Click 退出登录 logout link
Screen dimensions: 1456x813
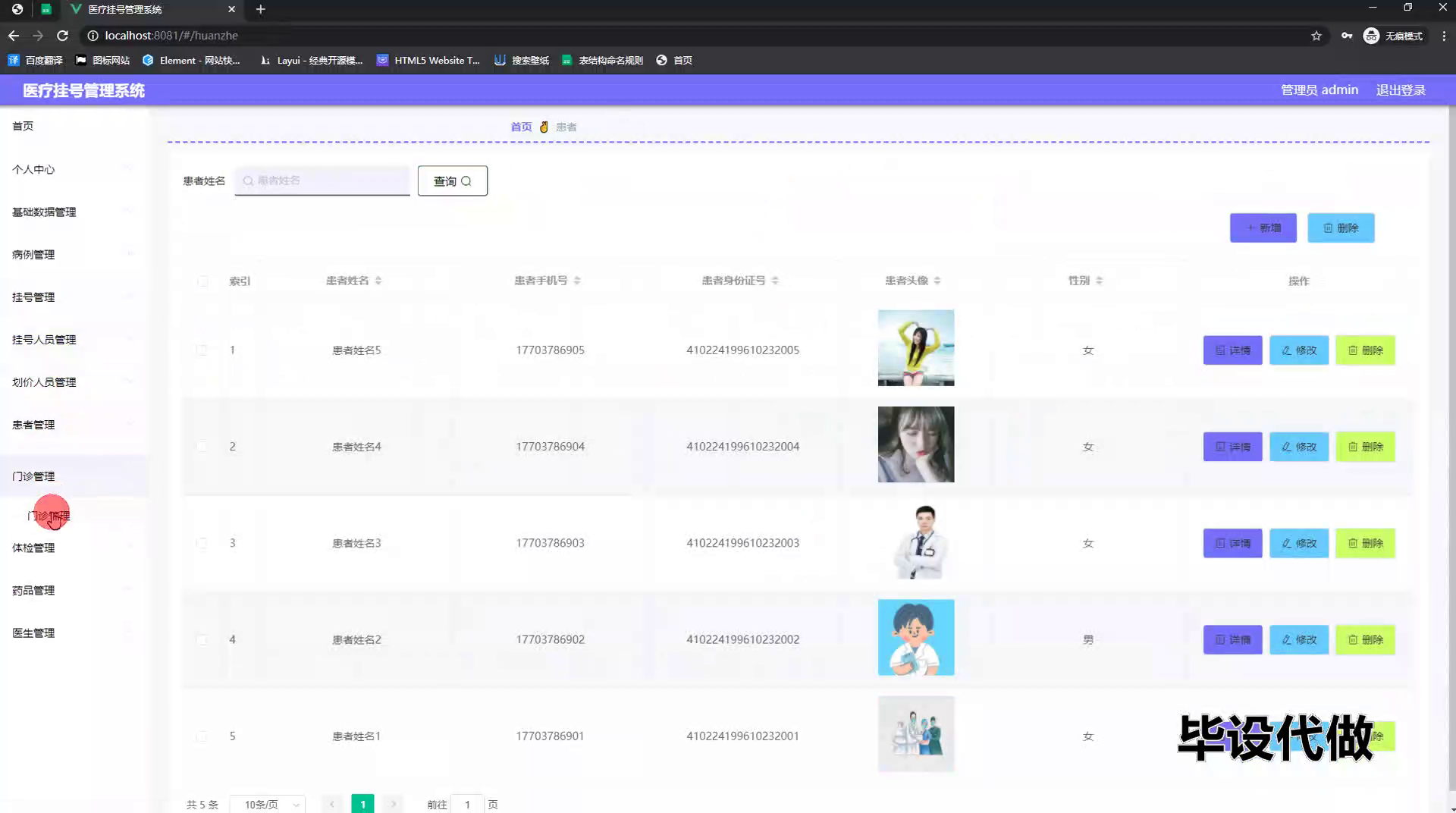pos(1401,89)
